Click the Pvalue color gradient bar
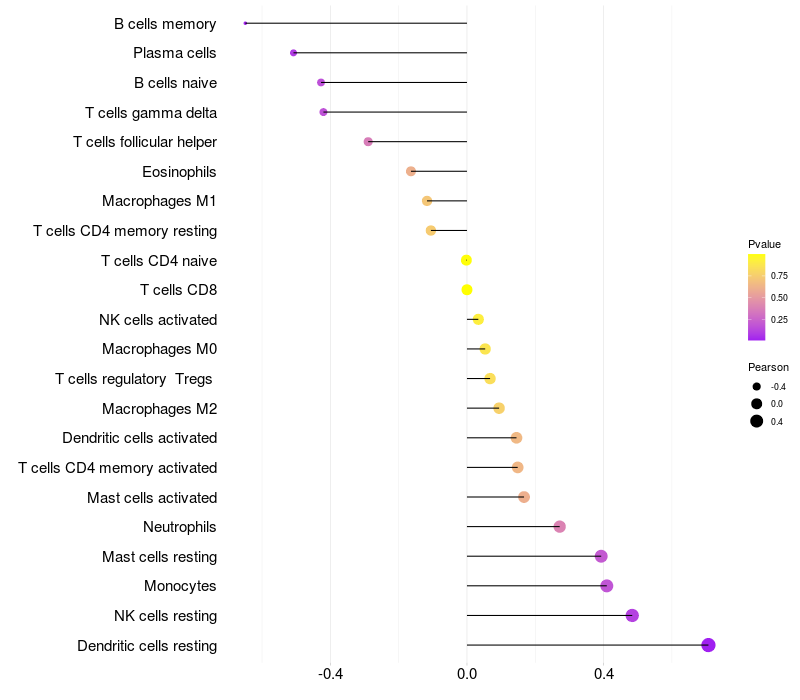The width and height of the screenshot is (800, 700). [756, 297]
